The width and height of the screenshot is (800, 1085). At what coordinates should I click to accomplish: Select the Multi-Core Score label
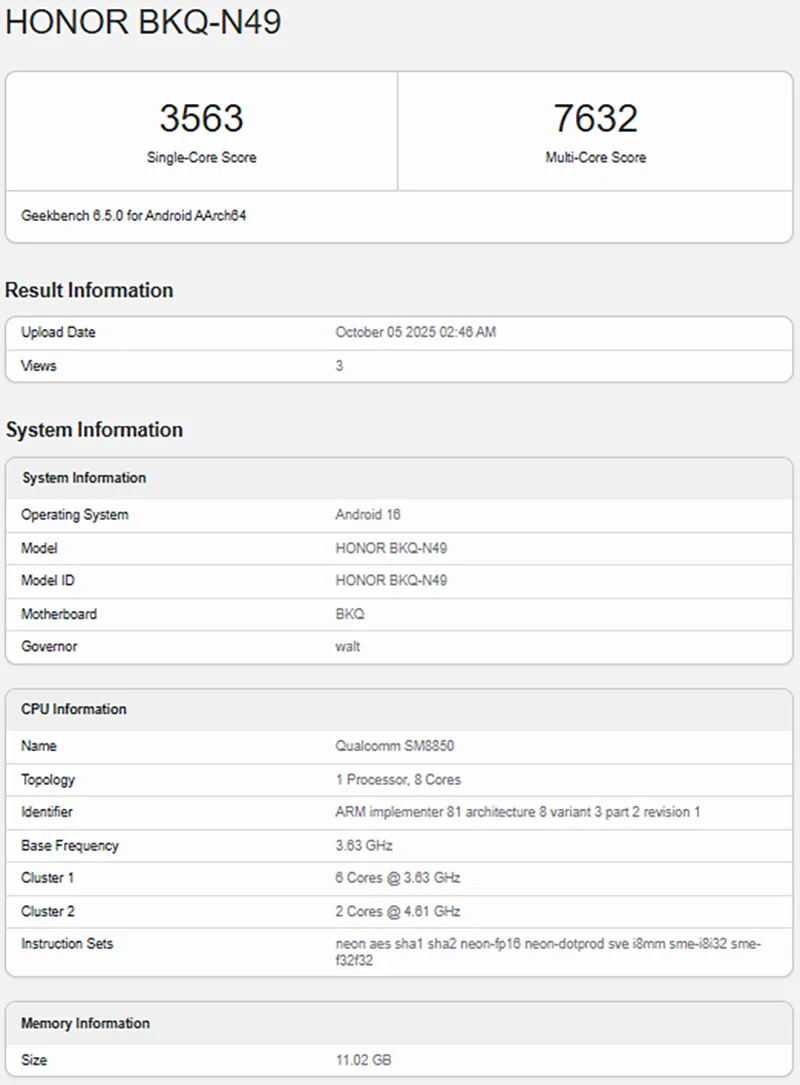(x=595, y=158)
